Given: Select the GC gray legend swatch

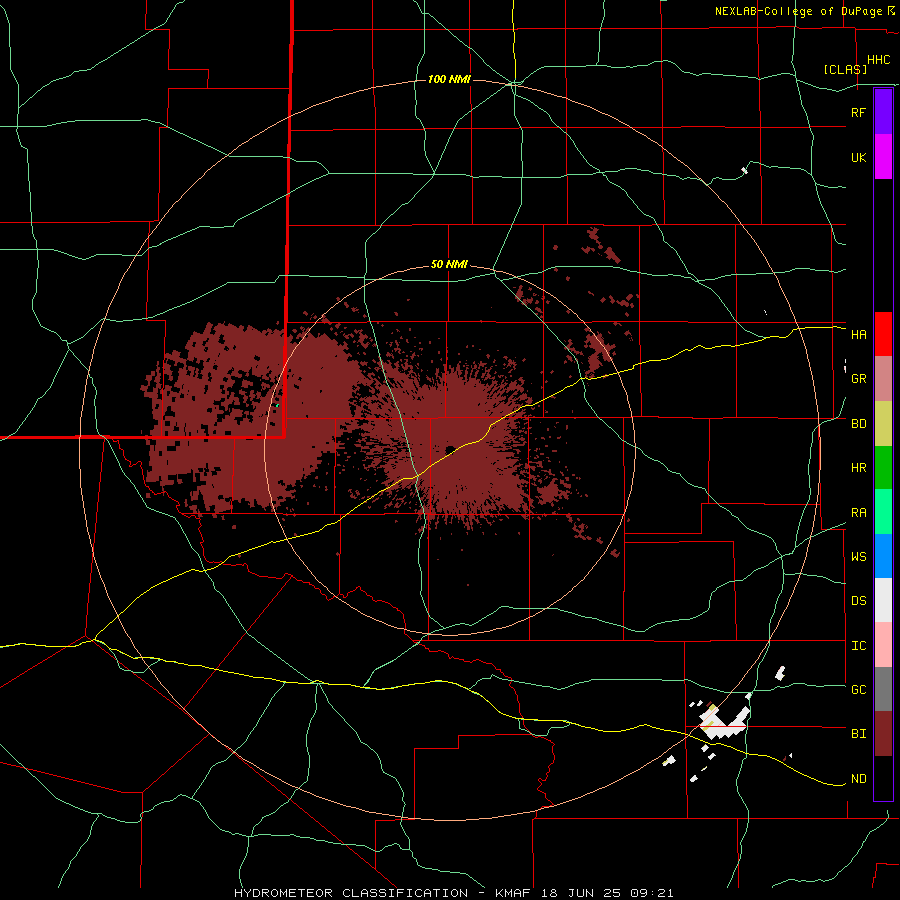Looking at the screenshot, I should point(883,689).
